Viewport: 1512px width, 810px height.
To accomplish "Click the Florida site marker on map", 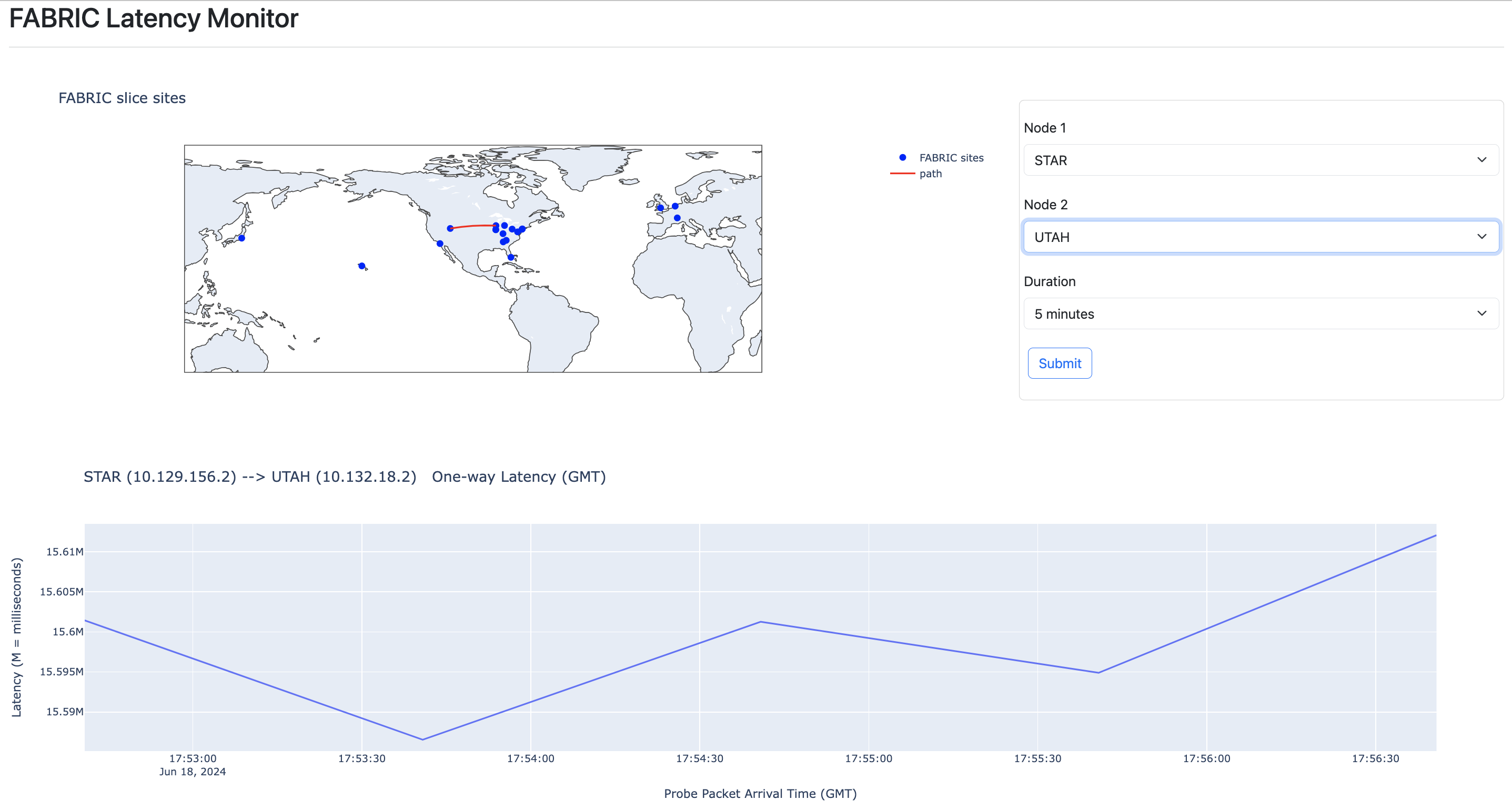I will tap(511, 257).
